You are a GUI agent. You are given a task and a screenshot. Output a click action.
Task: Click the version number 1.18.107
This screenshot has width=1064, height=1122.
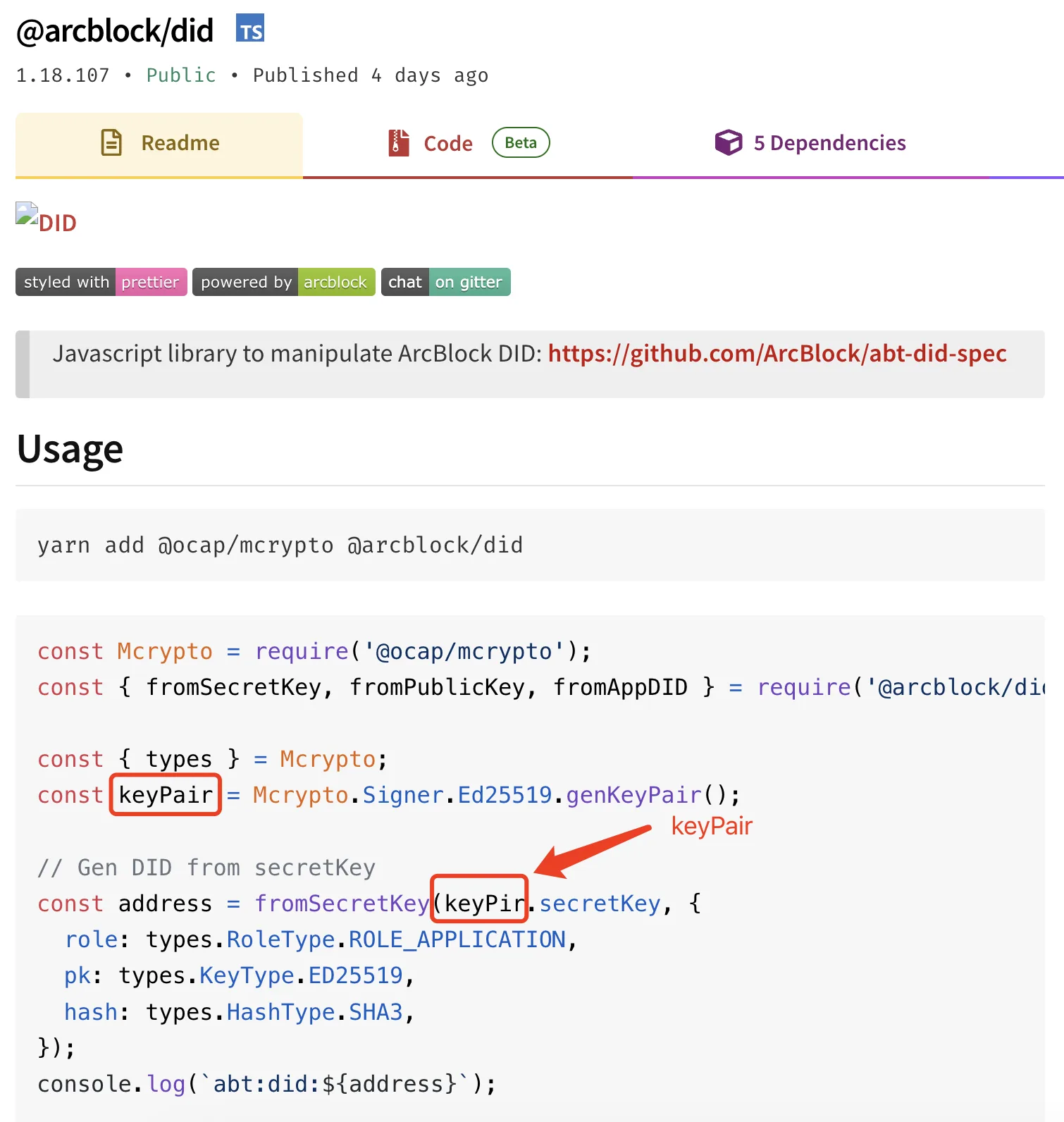63,75
